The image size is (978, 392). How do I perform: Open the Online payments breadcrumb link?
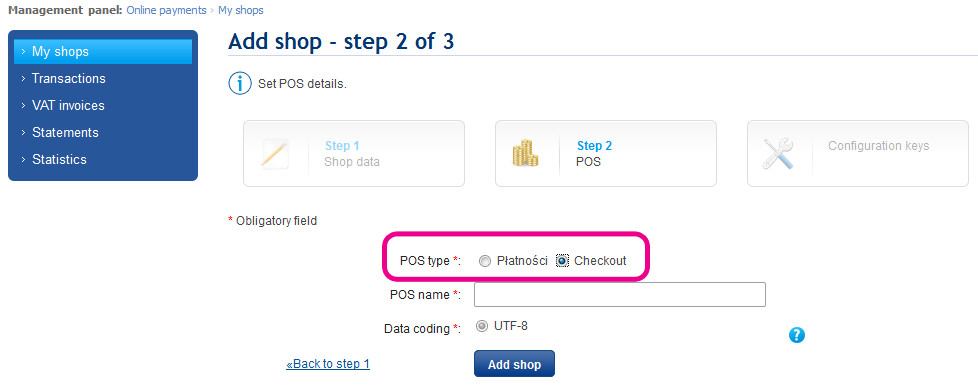click(167, 10)
